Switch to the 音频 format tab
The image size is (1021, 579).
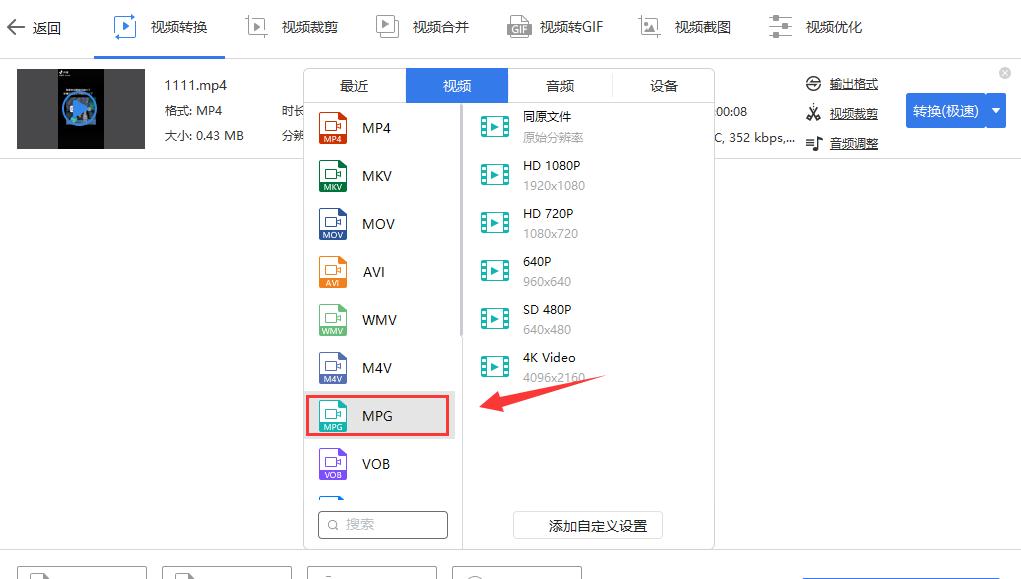point(559,85)
